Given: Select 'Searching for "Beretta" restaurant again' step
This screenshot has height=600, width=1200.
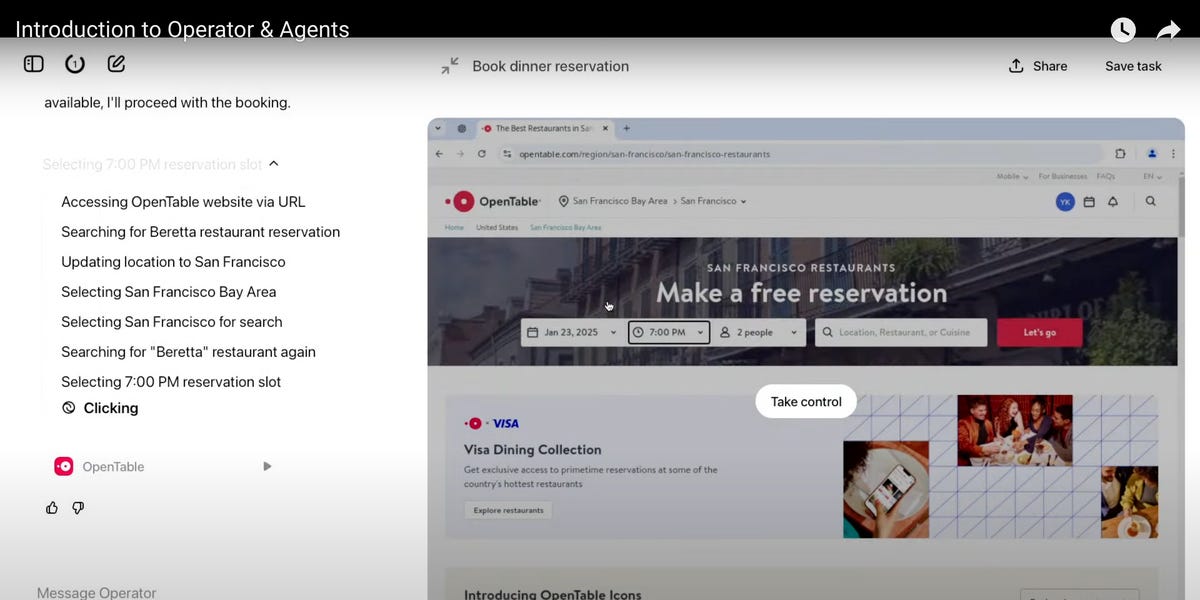Looking at the screenshot, I should (x=188, y=352).
